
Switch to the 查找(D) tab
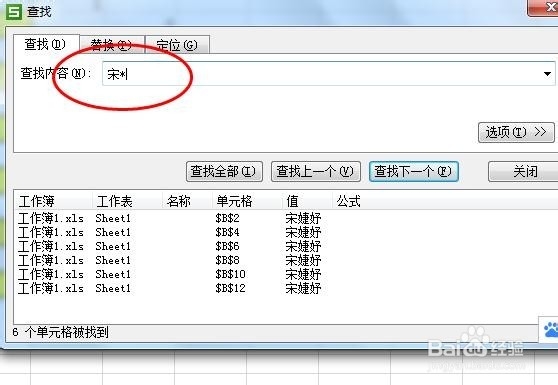[45, 44]
